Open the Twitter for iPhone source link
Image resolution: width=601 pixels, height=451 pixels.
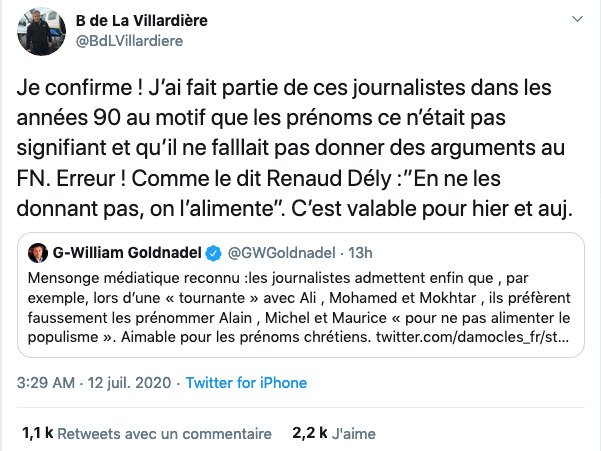(246, 383)
